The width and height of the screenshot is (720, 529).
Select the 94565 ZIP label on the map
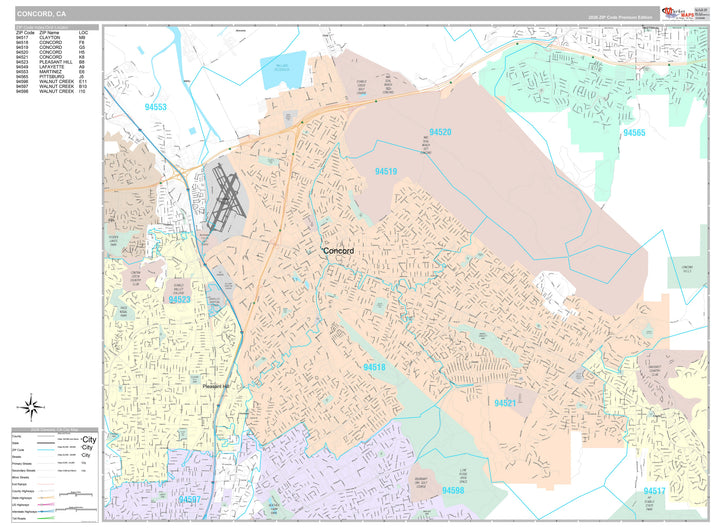(634, 133)
